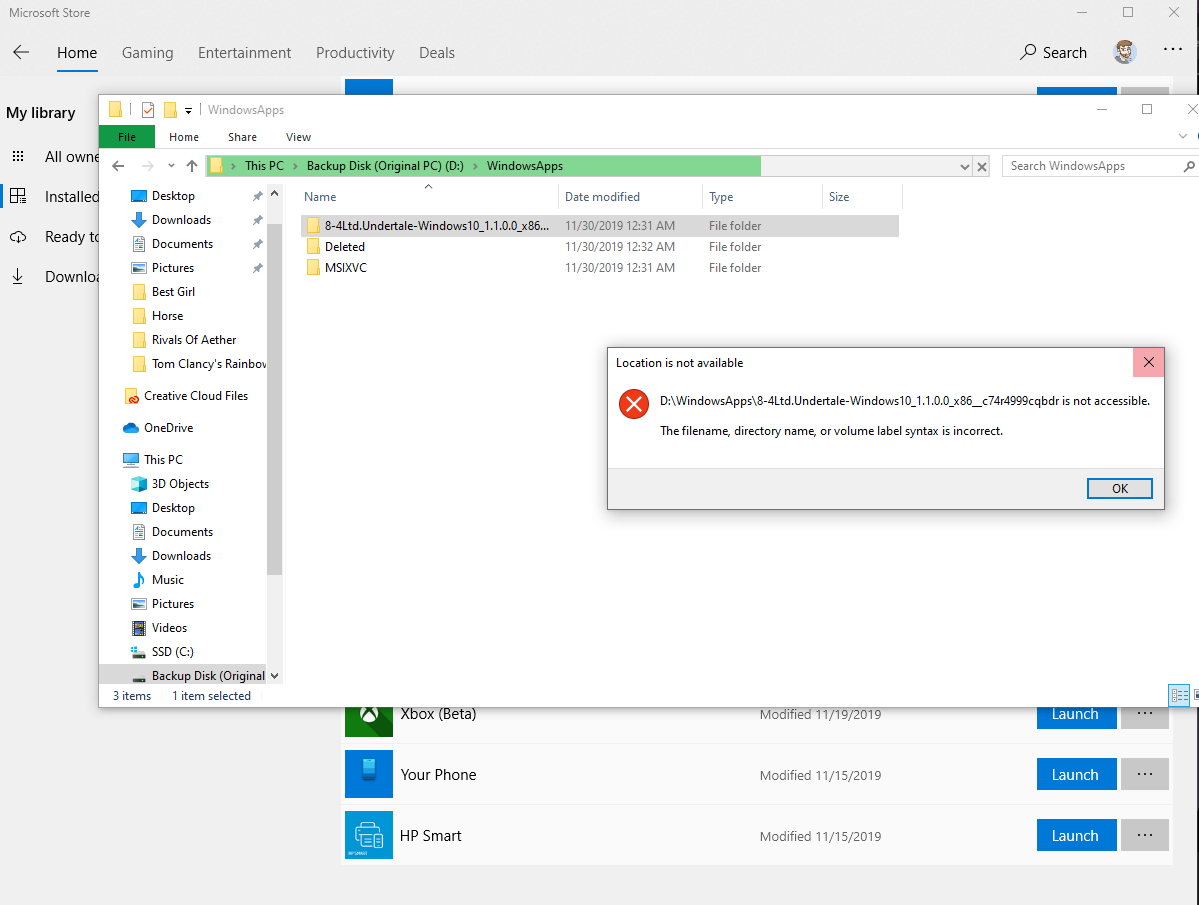The height and width of the screenshot is (905, 1199).
Task: Click the Explorer search magnifier icon
Action: (1188, 166)
